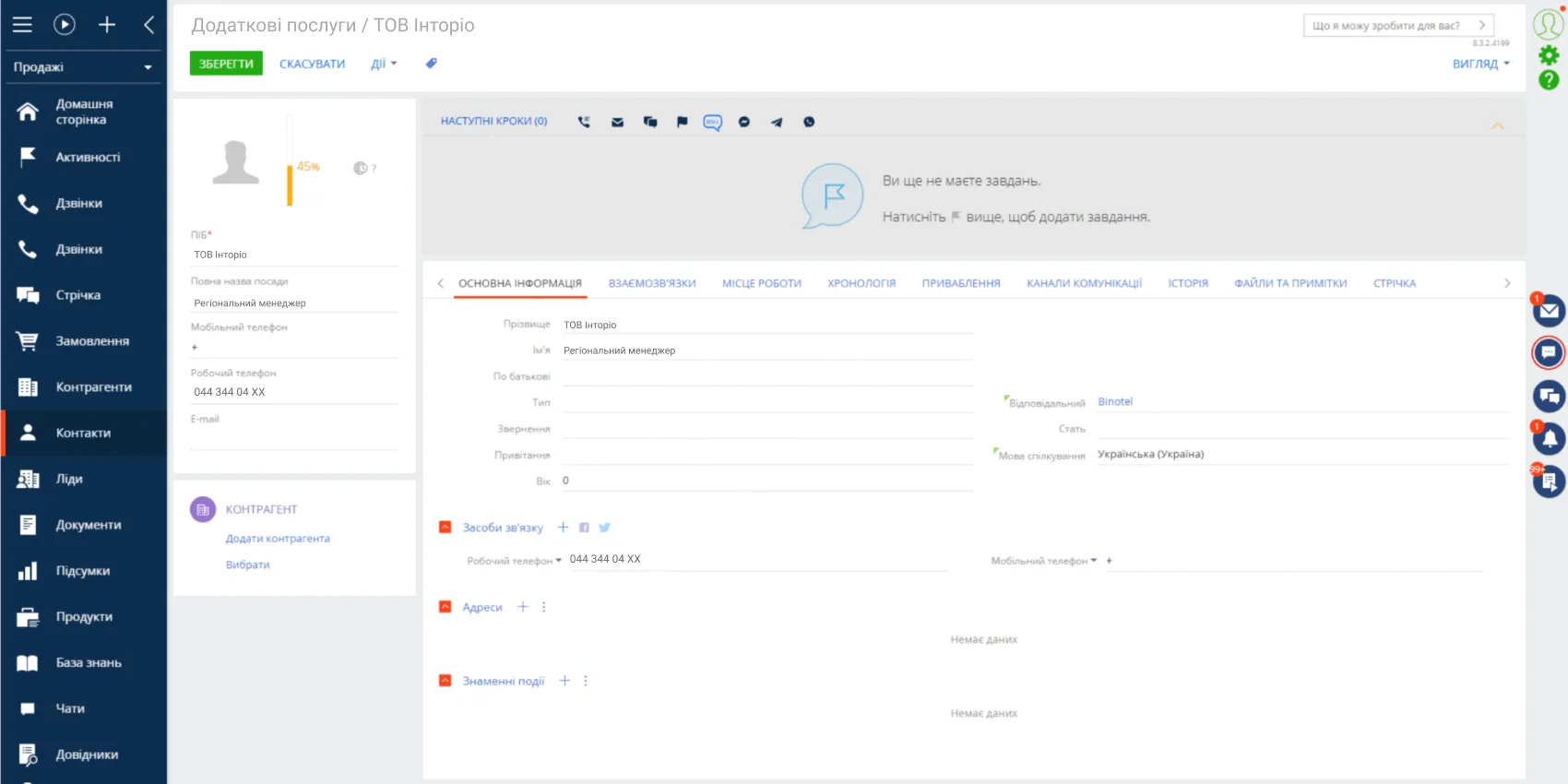The image size is (1568, 784).
Task: Open the green help question mark icon
Action: [1549, 80]
